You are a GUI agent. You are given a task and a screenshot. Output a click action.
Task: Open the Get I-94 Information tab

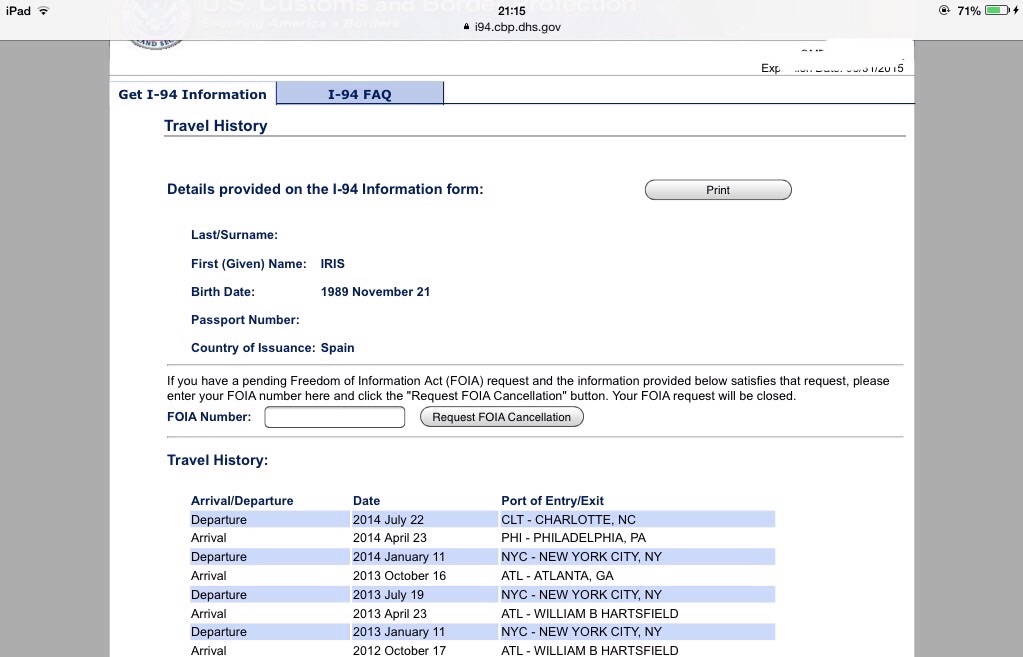192,94
